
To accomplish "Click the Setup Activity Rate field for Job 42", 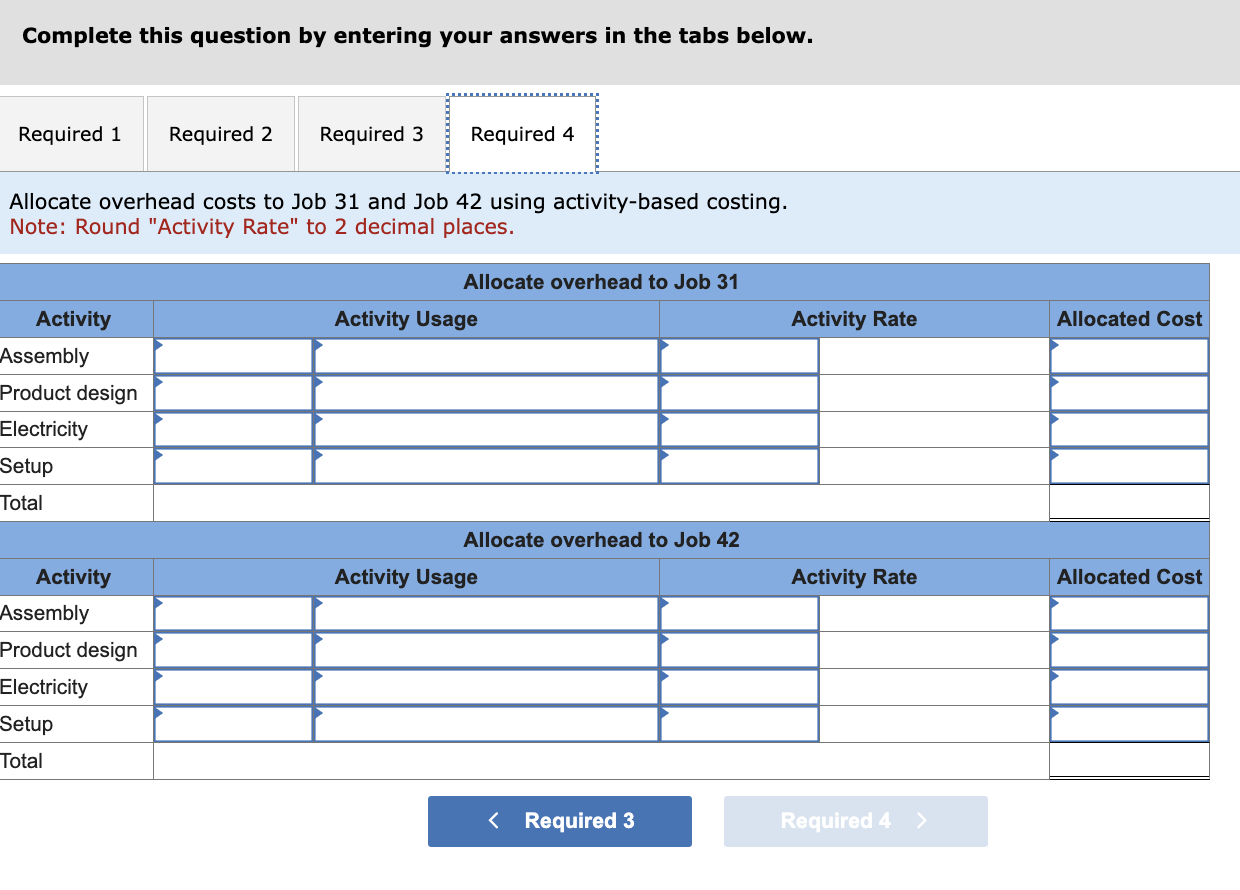I will [738, 723].
